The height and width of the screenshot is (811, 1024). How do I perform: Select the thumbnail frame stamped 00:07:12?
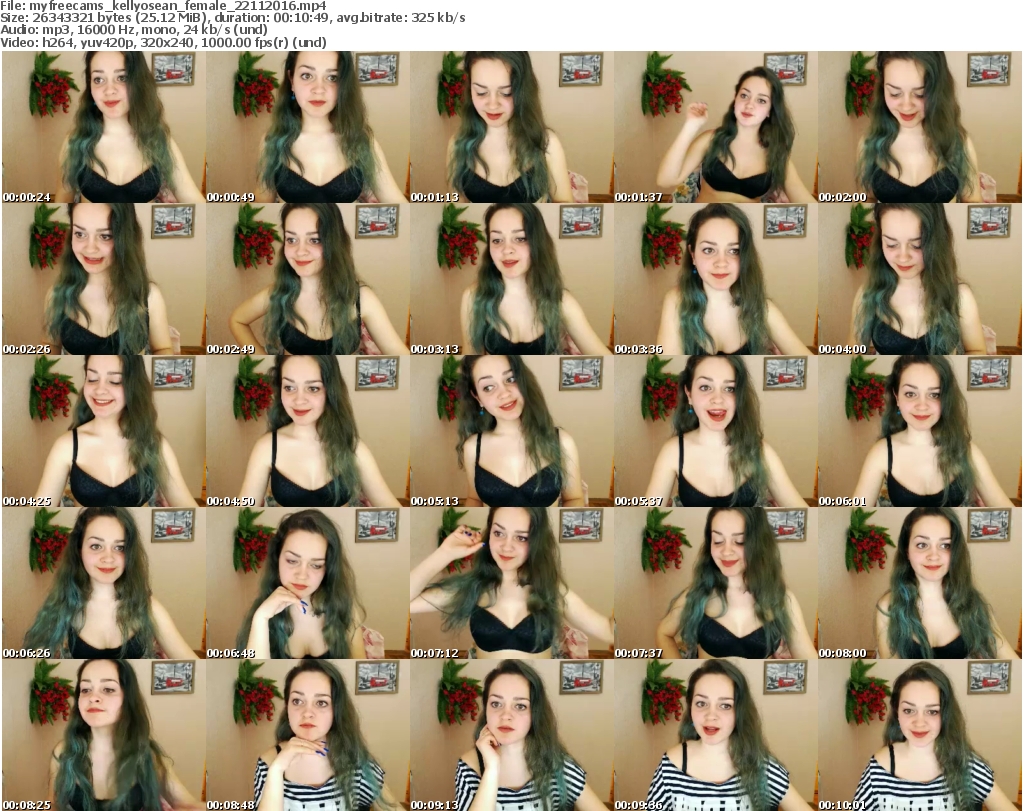(x=511, y=583)
